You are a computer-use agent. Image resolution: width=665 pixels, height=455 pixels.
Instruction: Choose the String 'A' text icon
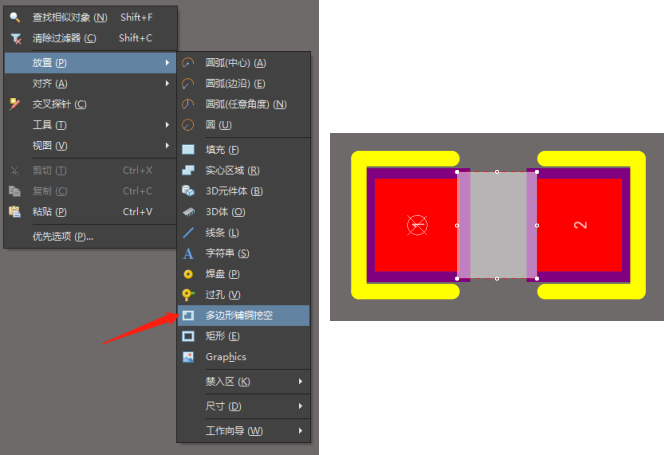click(x=188, y=254)
